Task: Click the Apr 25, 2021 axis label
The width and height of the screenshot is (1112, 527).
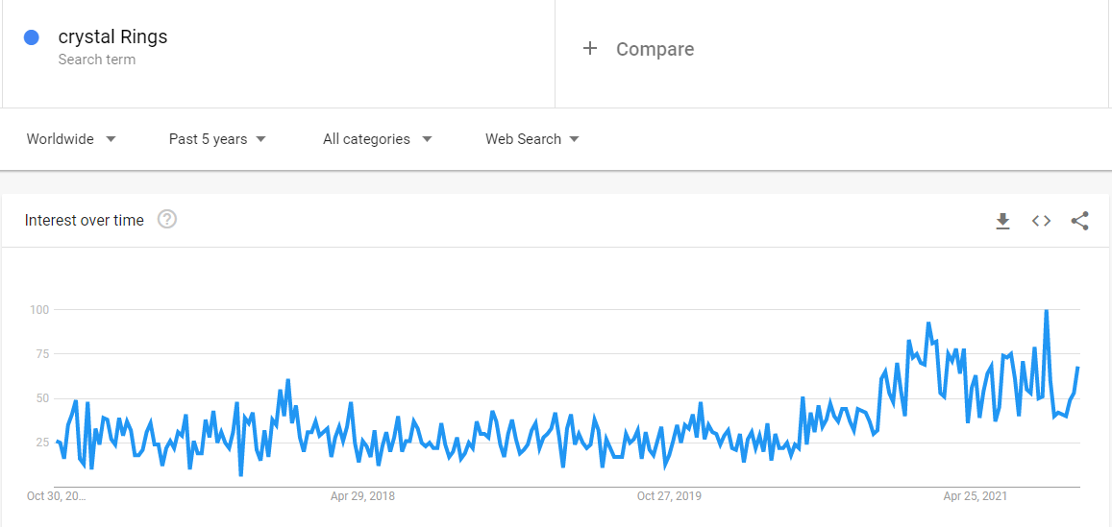Action: [976, 497]
